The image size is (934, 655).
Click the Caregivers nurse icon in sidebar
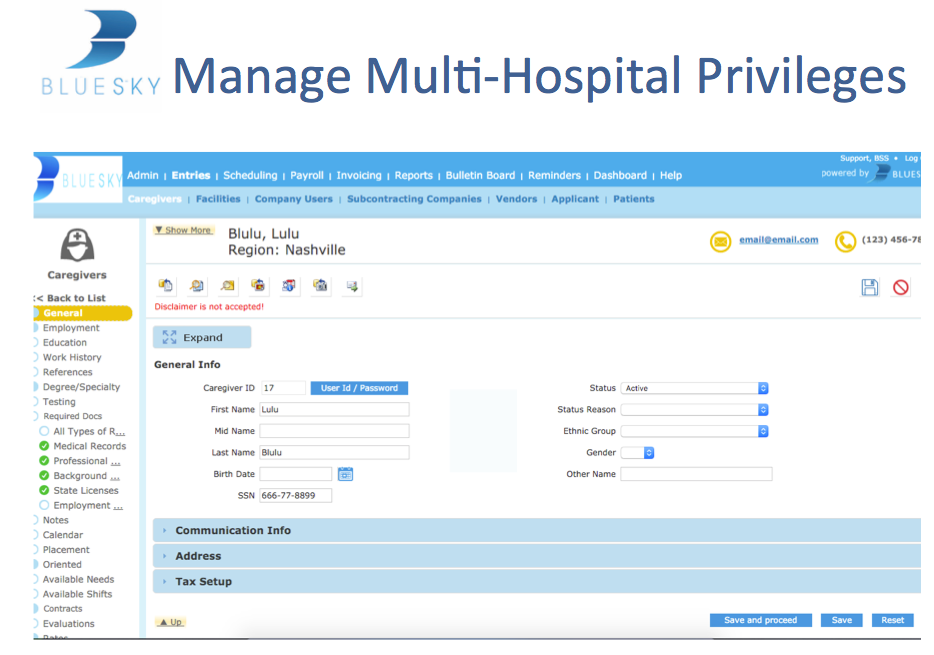pyautogui.click(x=77, y=245)
